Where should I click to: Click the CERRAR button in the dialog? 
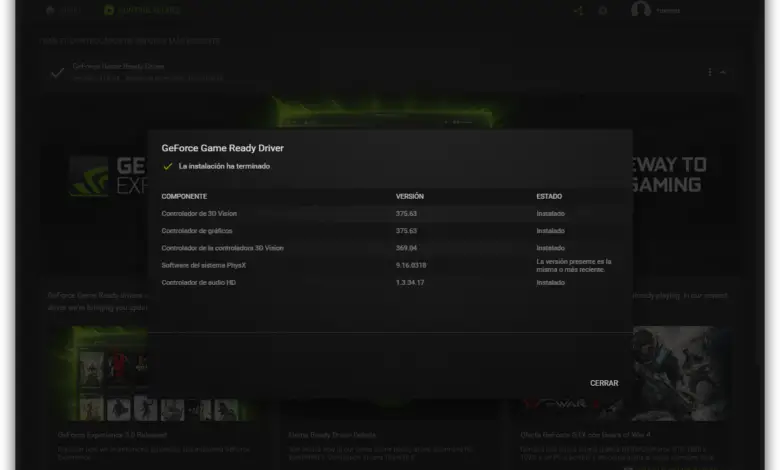(x=604, y=383)
